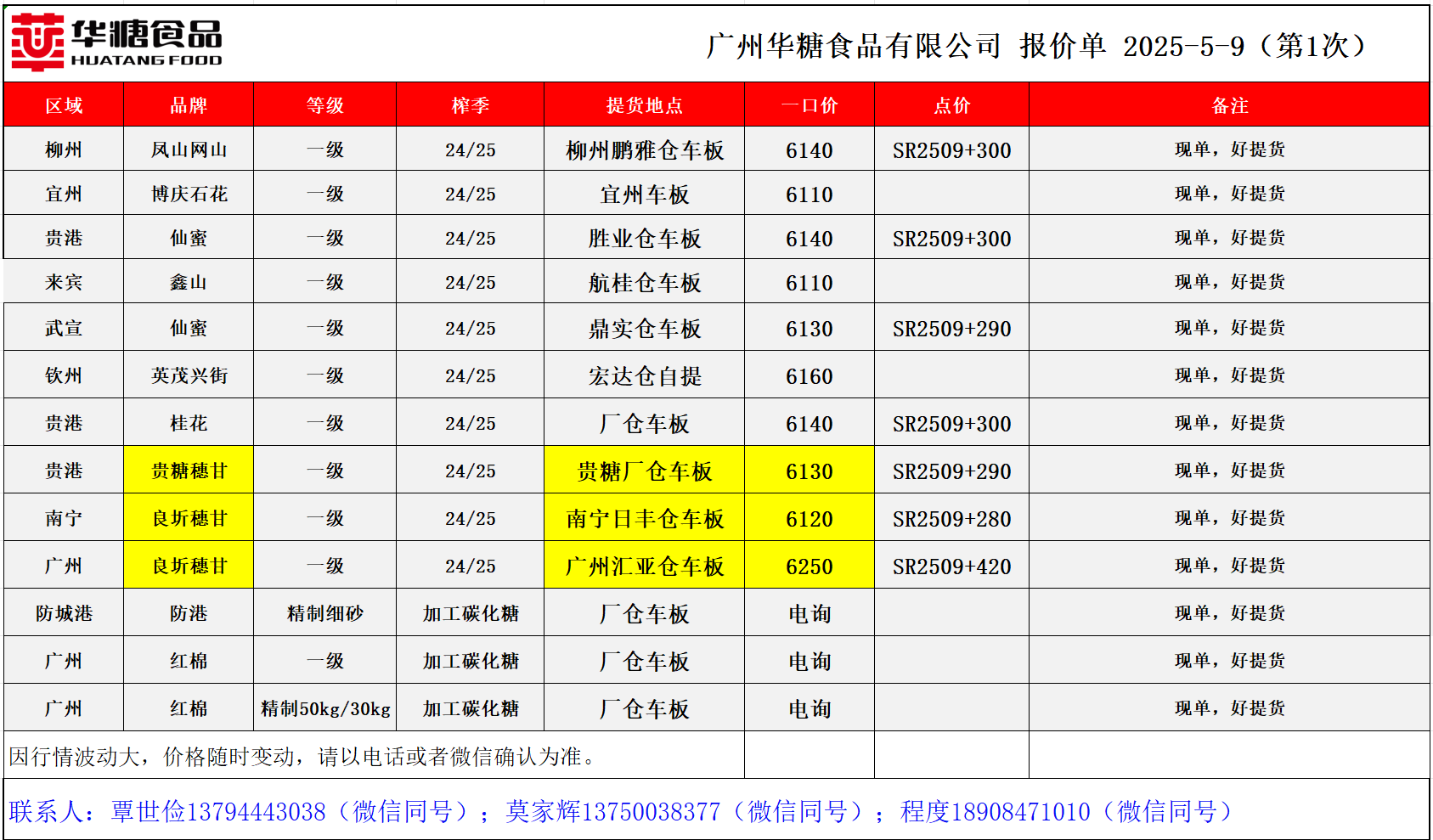The width and height of the screenshot is (1433, 840).
Task: Select the yellow 贵糖穗甘 brand cell
Action: coord(189,471)
